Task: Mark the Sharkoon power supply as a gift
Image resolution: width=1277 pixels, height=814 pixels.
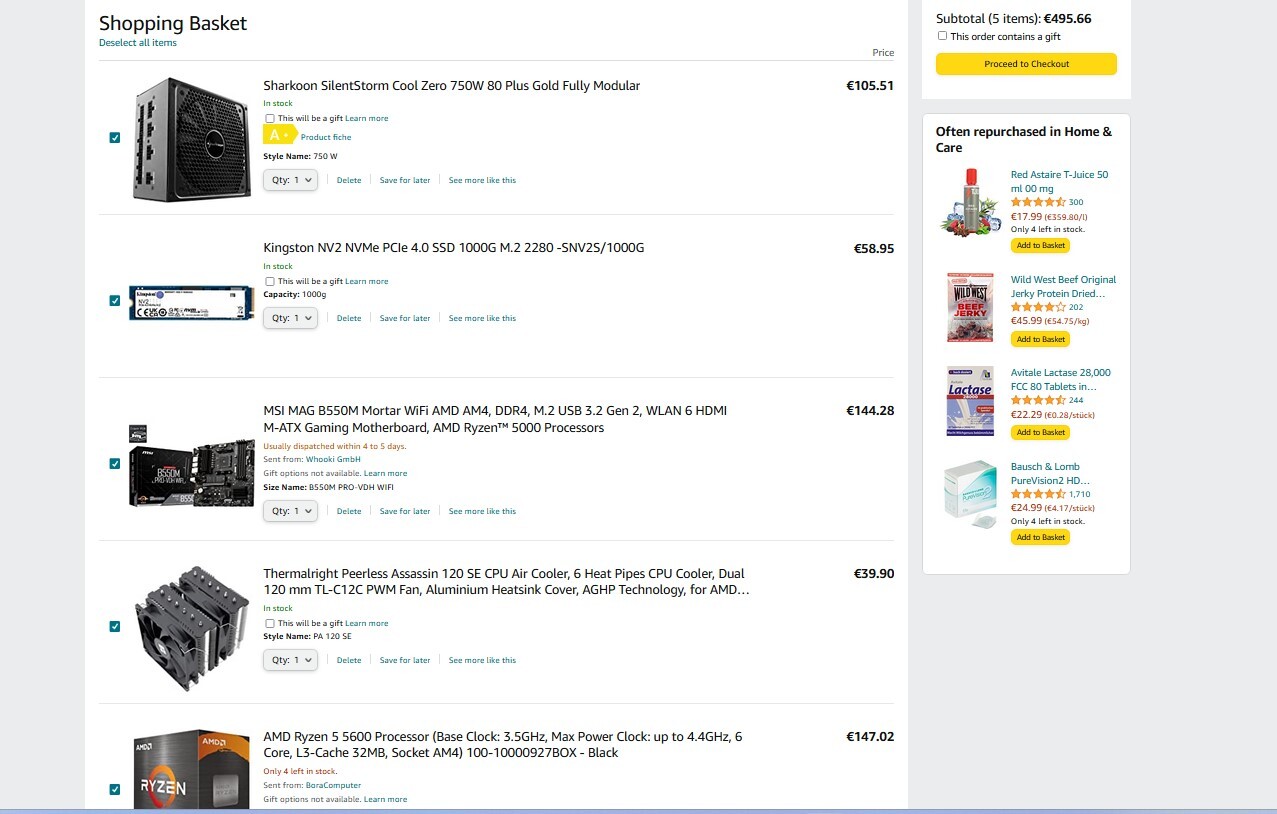Action: click(x=270, y=118)
